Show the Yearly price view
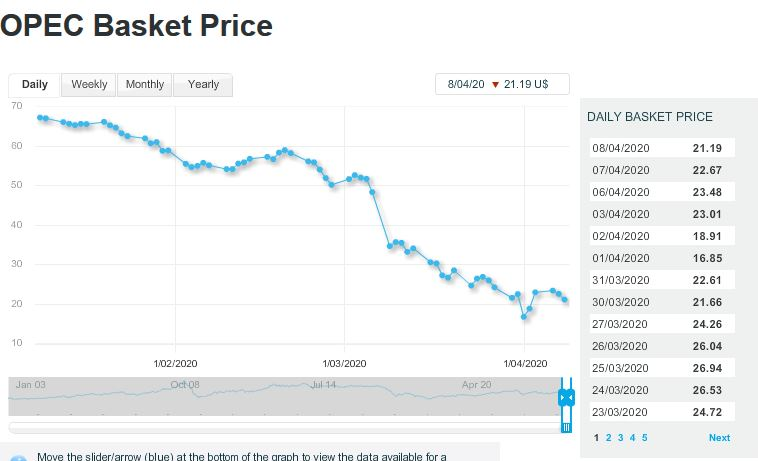This screenshot has height=461, width=758. [x=203, y=85]
